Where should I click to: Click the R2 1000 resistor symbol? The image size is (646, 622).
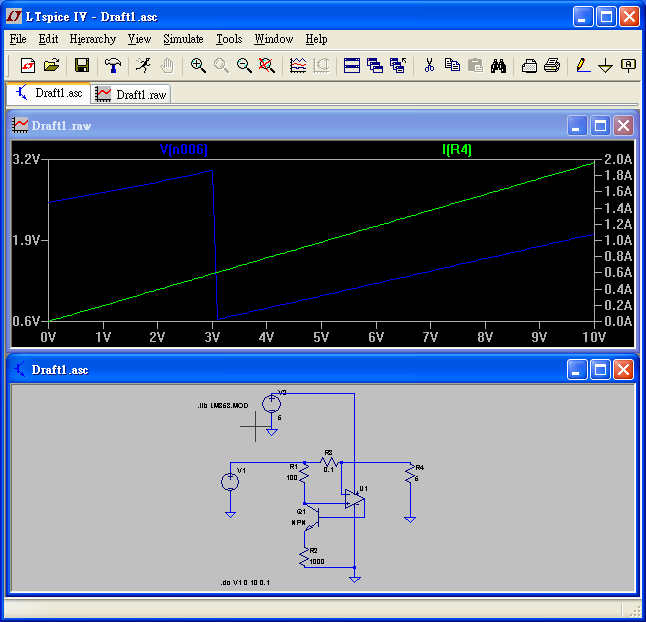coord(305,557)
